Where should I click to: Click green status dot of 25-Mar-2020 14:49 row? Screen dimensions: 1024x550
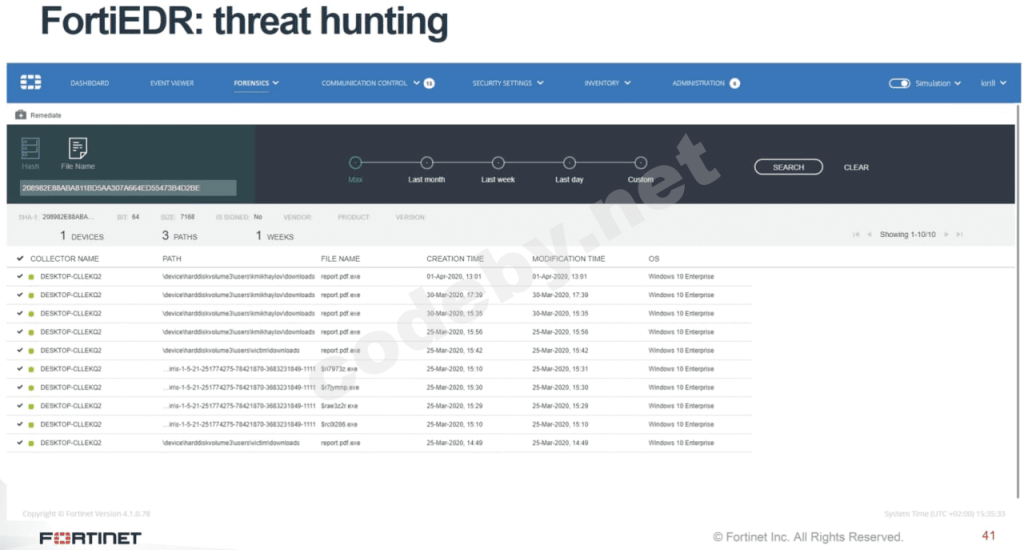point(31,443)
